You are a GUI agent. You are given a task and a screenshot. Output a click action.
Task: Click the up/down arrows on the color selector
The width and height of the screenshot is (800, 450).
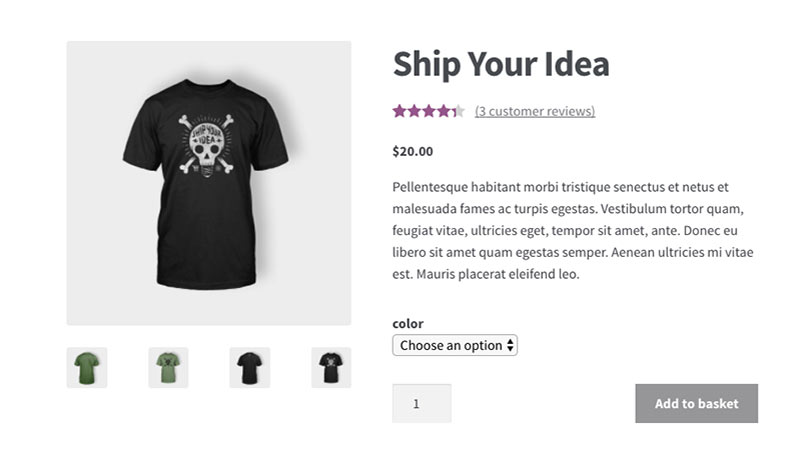pos(510,345)
